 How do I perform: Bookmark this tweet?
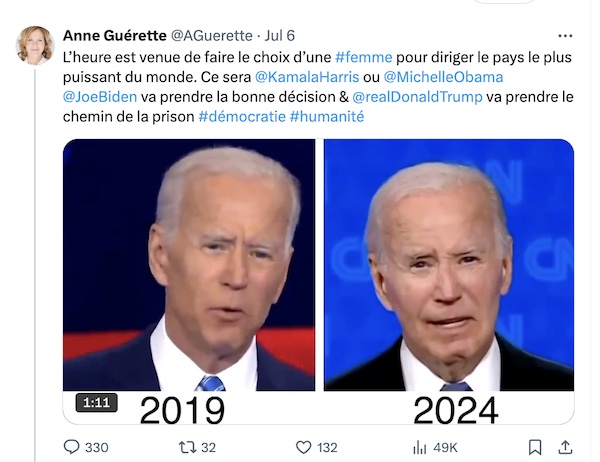(535, 447)
